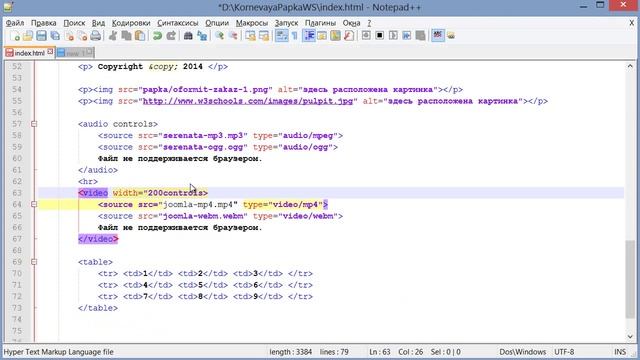Screen dimensions: 640x360
Task: Click the Dos\Windows line ending status field
Action: tap(522, 352)
